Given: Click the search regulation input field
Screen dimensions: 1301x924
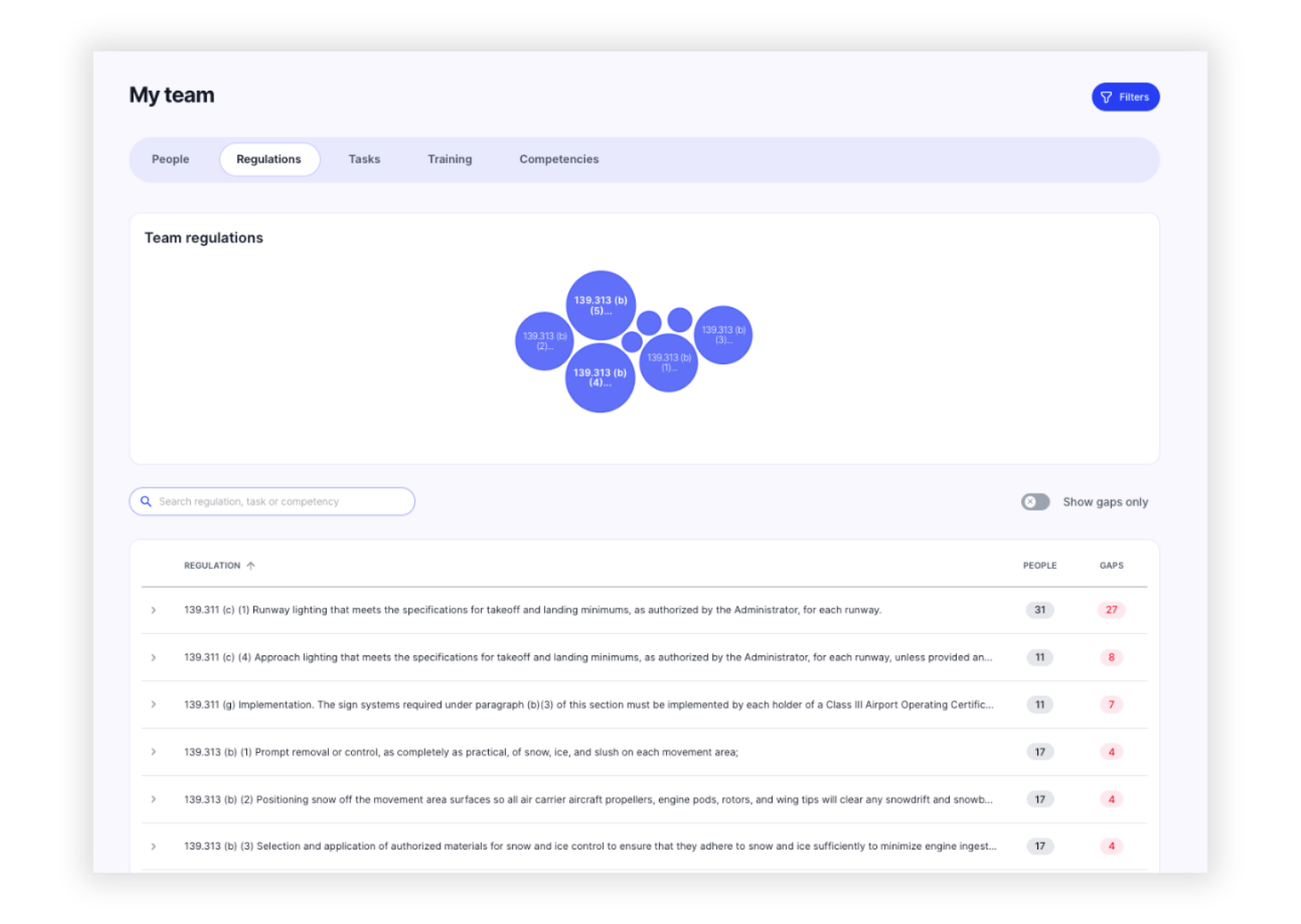Looking at the screenshot, I should [x=272, y=501].
